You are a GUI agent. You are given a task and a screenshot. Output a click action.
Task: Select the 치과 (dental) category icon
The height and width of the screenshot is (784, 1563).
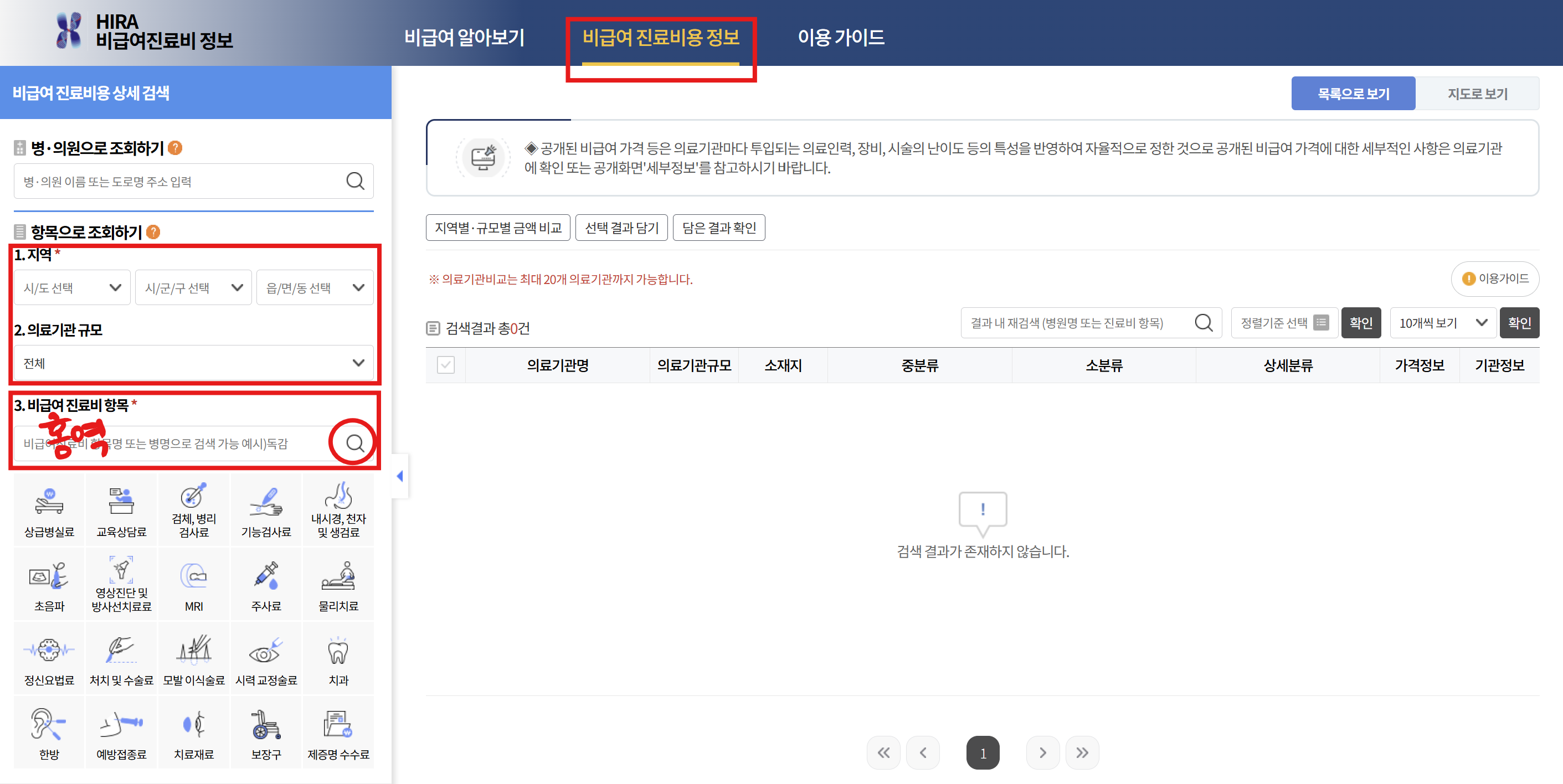tap(338, 657)
